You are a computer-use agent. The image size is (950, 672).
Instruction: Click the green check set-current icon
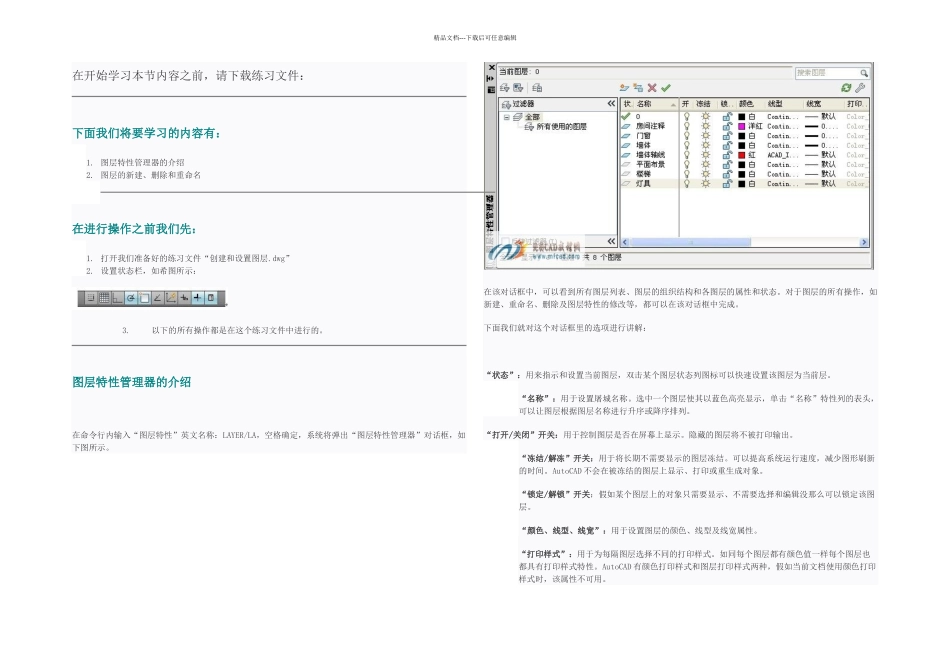pyautogui.click(x=666, y=88)
